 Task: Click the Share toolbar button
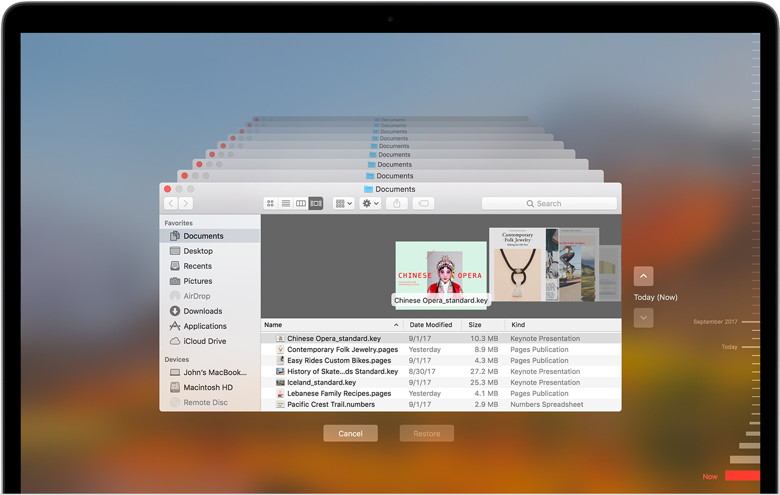pos(396,203)
